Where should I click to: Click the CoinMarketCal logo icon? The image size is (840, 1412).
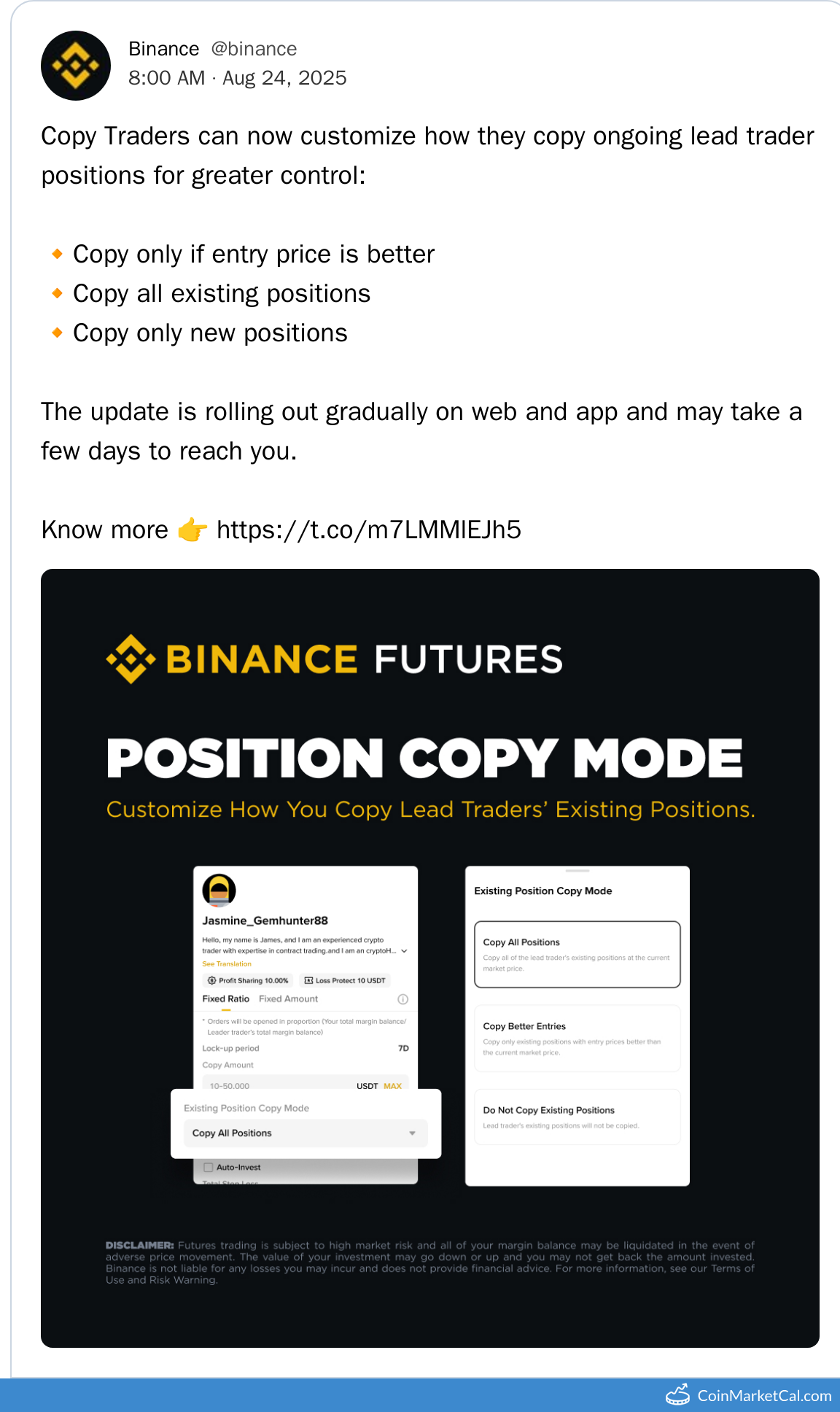(678, 1394)
